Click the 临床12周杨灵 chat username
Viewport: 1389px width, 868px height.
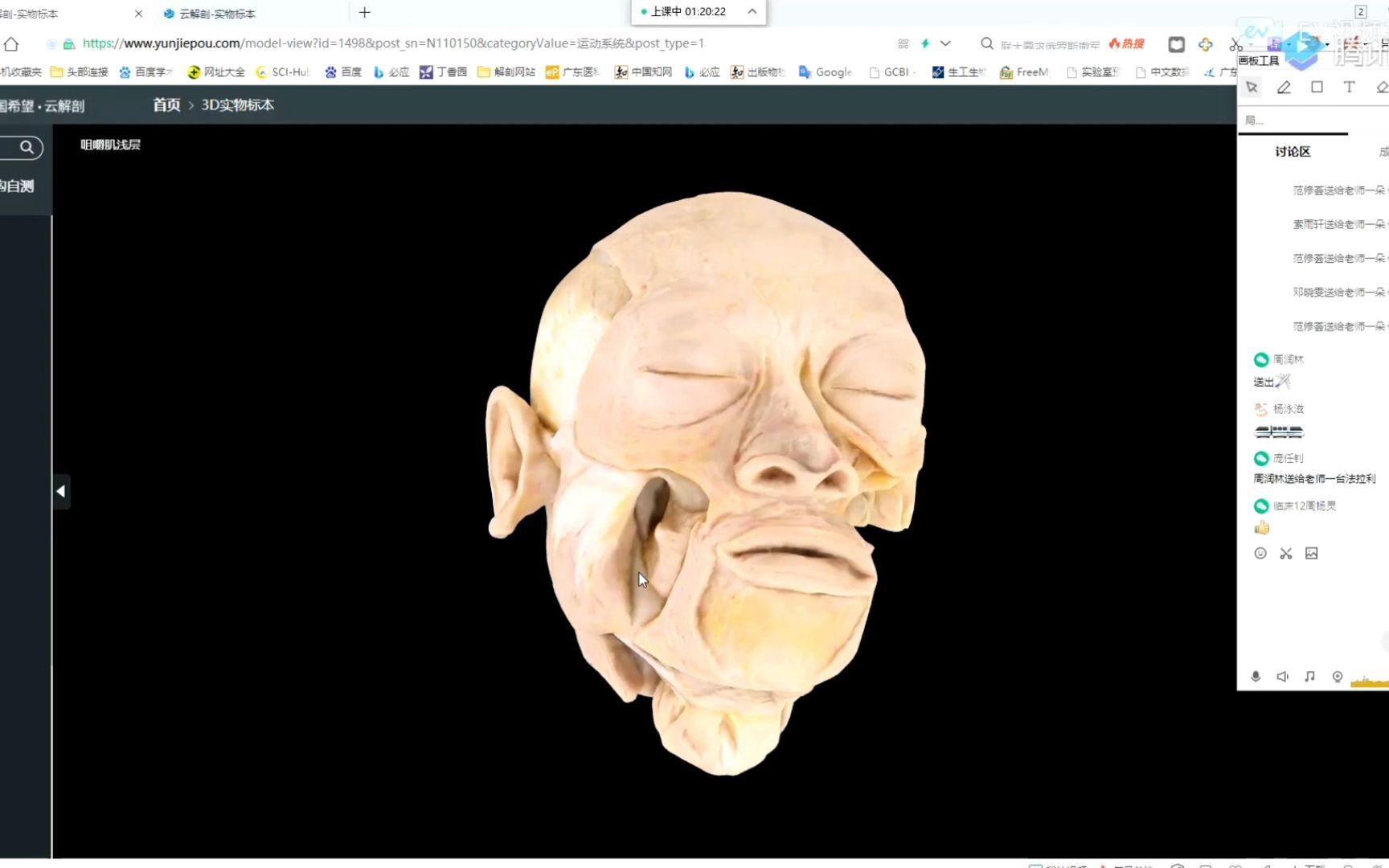tap(1305, 506)
